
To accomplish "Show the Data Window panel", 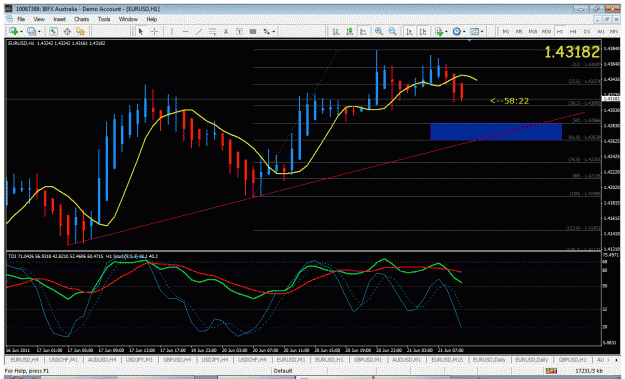I will pos(67,31).
